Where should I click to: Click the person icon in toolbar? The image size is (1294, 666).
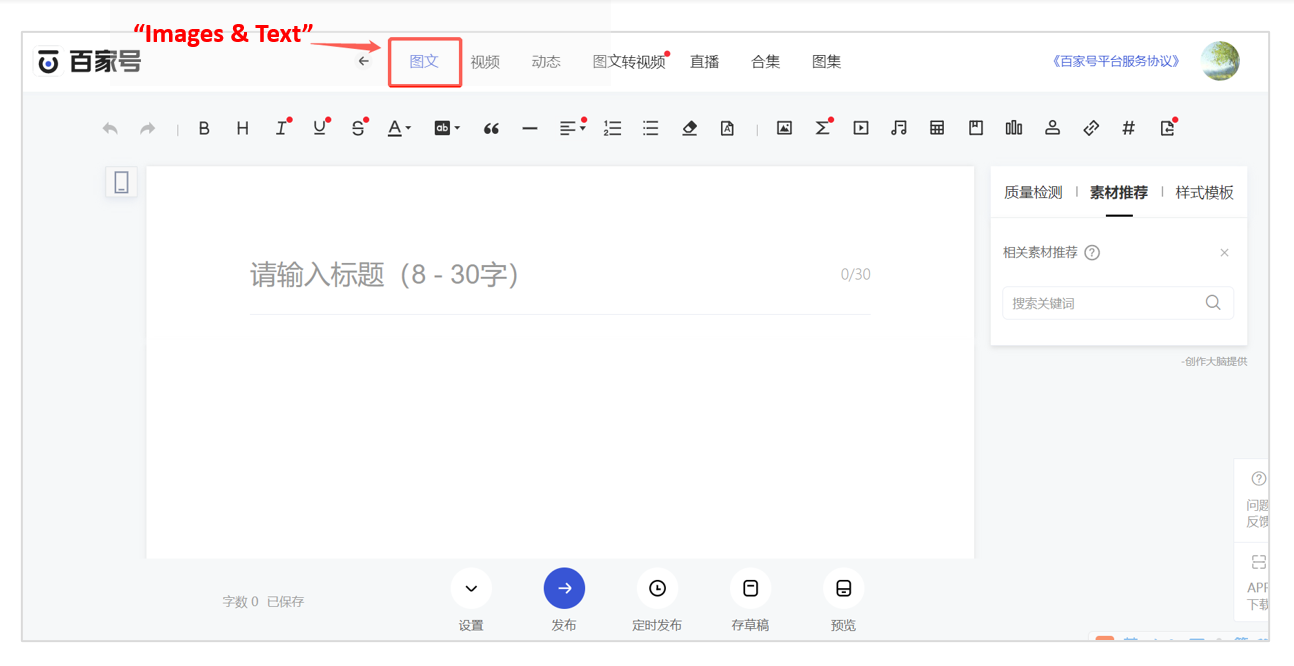[1052, 128]
